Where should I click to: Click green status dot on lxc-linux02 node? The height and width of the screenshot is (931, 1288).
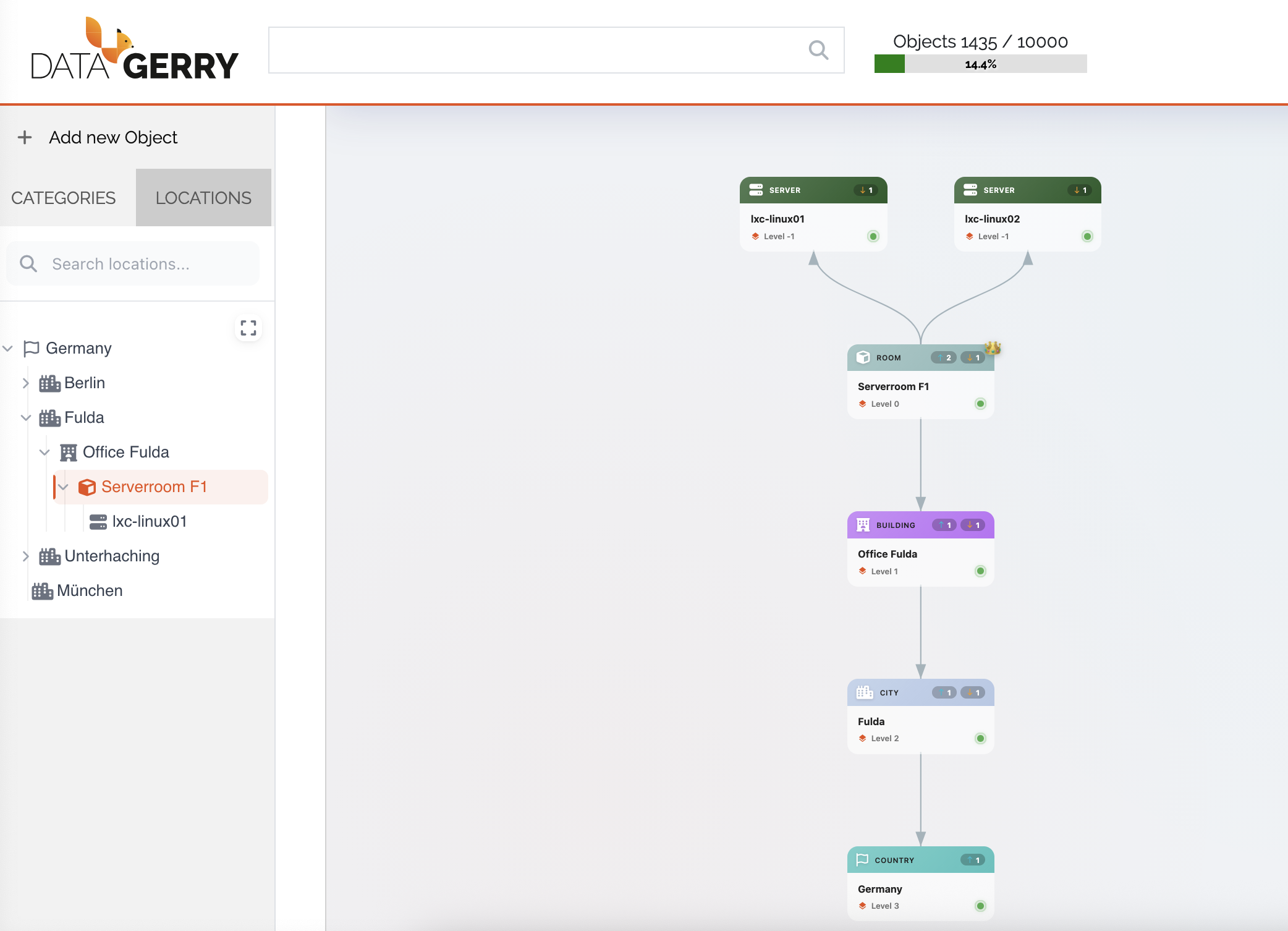1087,236
